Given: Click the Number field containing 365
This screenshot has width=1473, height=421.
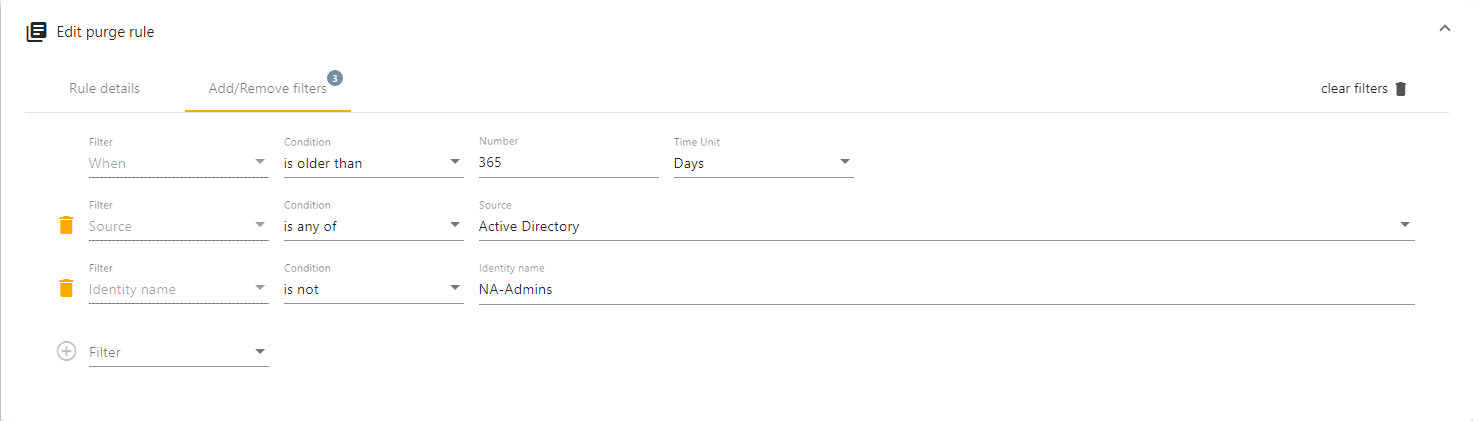Looking at the screenshot, I should tap(568, 163).
